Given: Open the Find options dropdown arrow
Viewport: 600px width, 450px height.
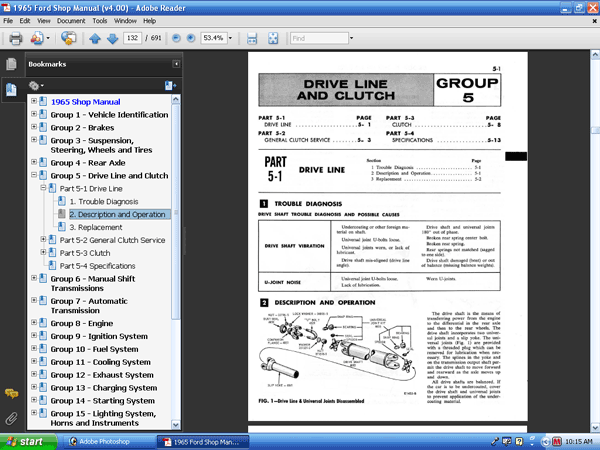Looking at the screenshot, I should tap(351, 38).
